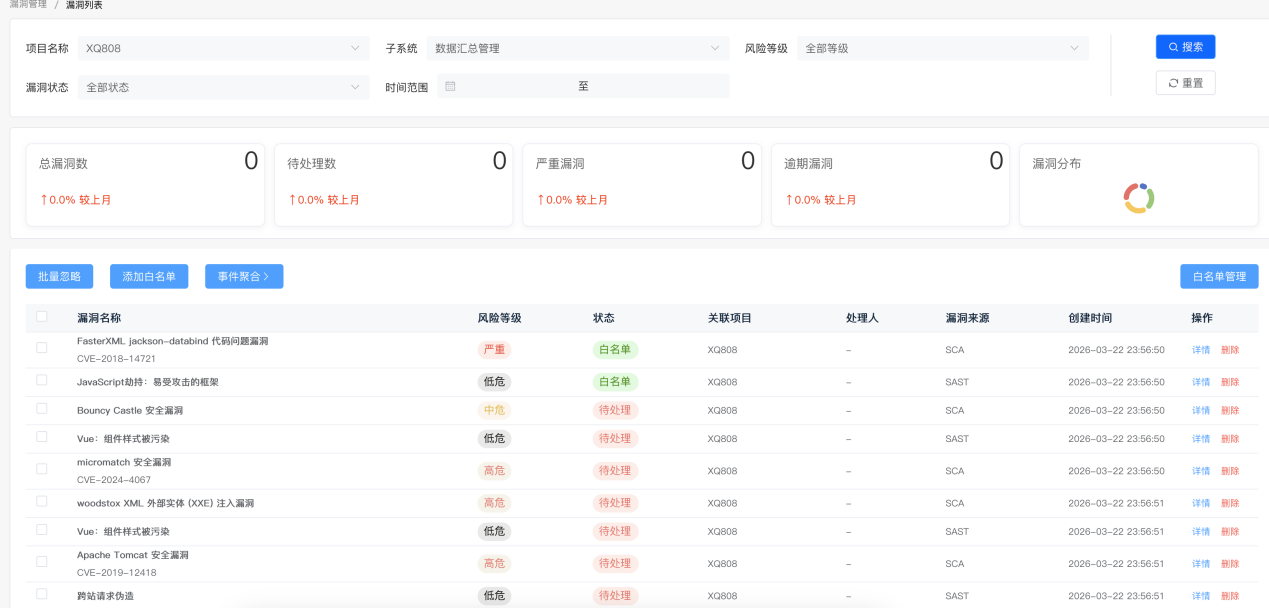Click the calendar icon in 时间范围 field
The width and height of the screenshot is (1269, 608).
[x=450, y=87]
